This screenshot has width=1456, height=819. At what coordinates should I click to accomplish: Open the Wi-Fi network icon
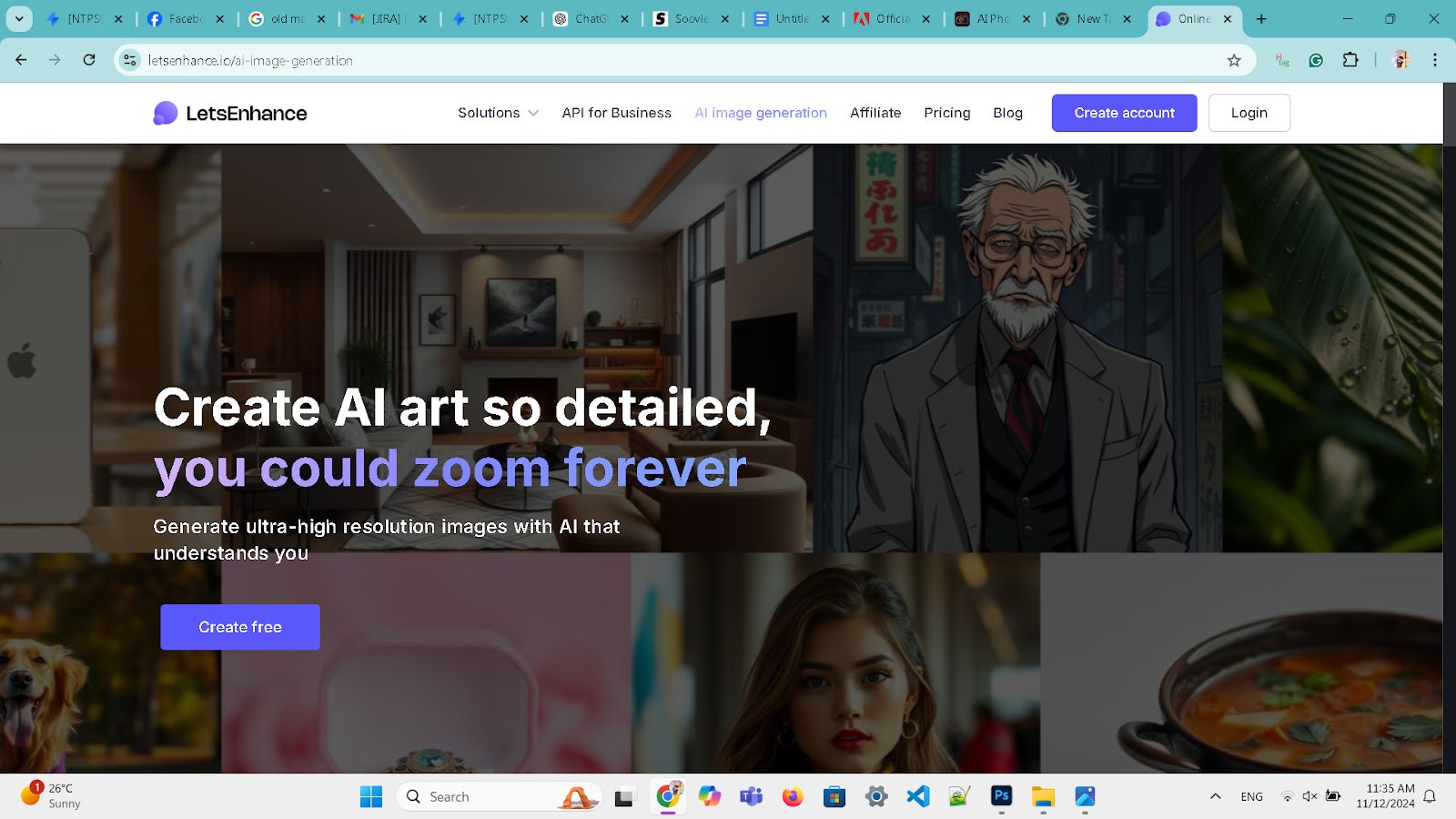click(1287, 796)
